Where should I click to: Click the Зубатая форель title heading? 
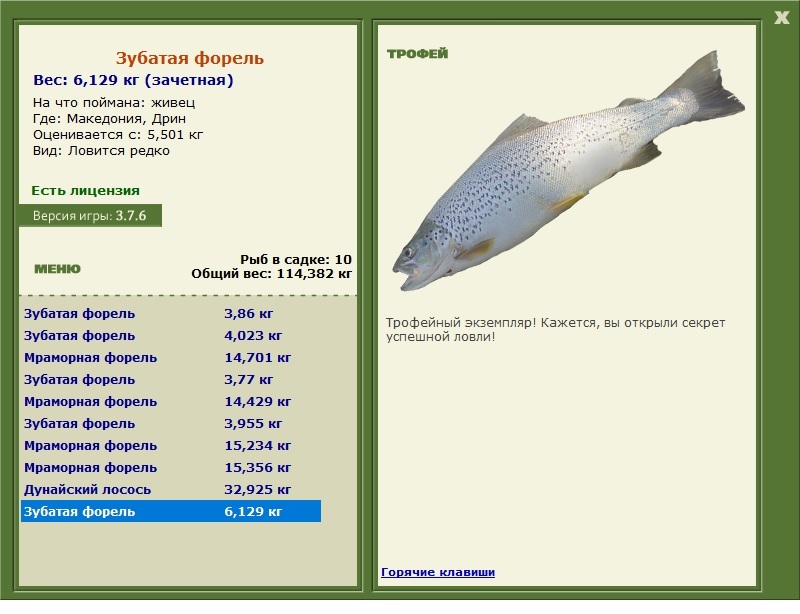(190, 58)
